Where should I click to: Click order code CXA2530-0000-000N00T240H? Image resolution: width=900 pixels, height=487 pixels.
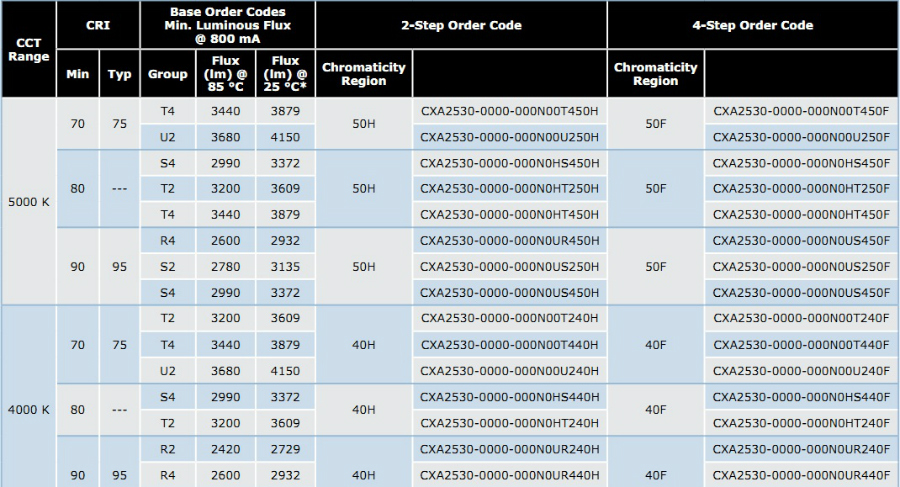click(509, 319)
